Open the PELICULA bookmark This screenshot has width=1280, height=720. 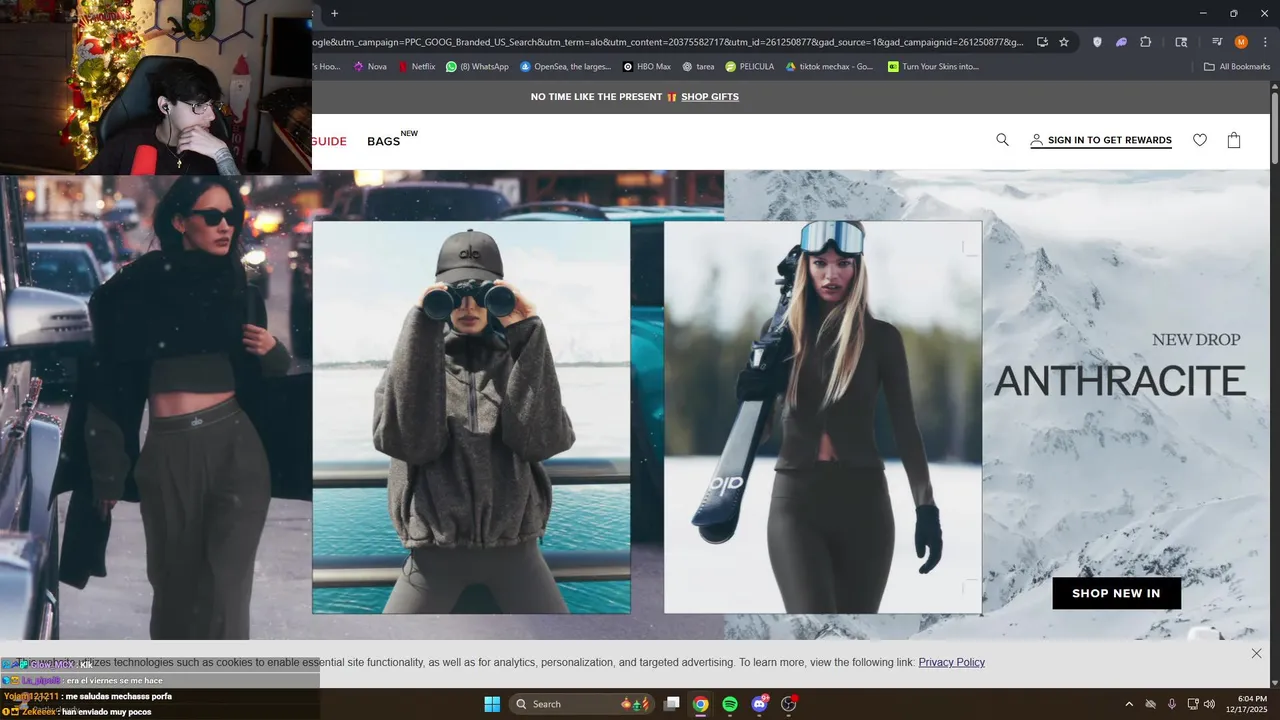[x=750, y=67]
